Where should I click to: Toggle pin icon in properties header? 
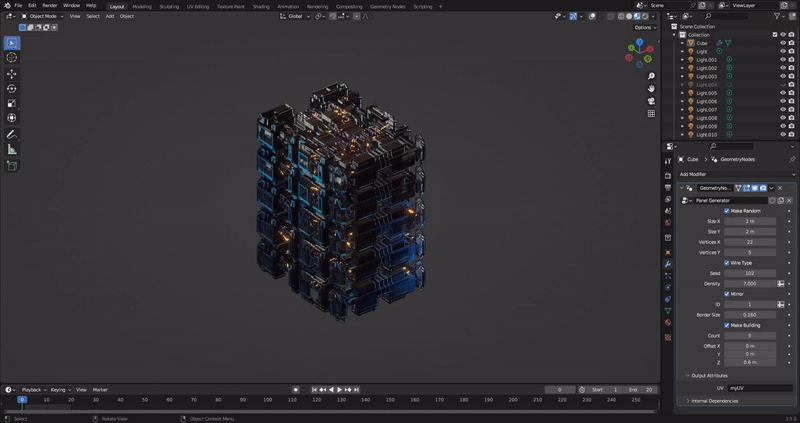click(x=792, y=159)
